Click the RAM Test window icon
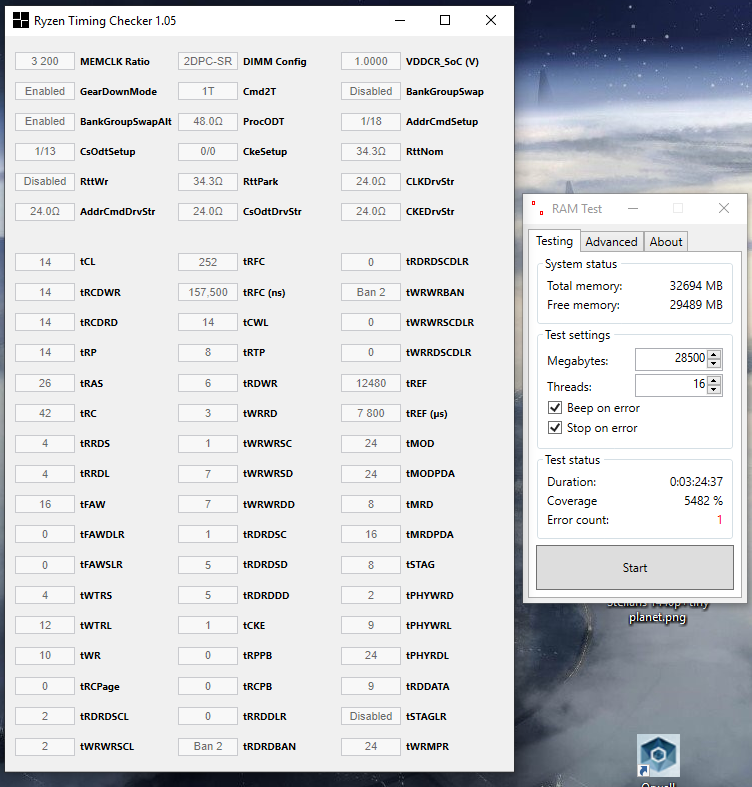This screenshot has width=752, height=787. point(537,208)
